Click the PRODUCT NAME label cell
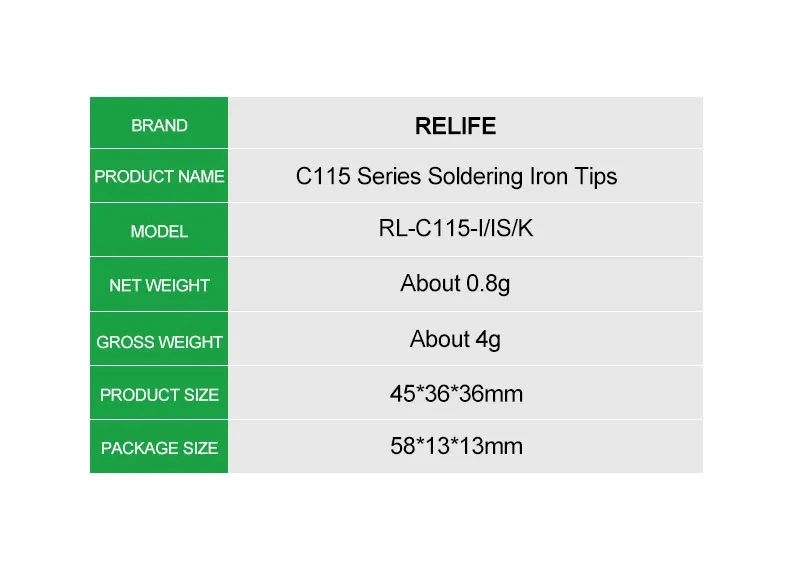Image resolution: width=800 pixels, height=564 pixels. coord(159,176)
